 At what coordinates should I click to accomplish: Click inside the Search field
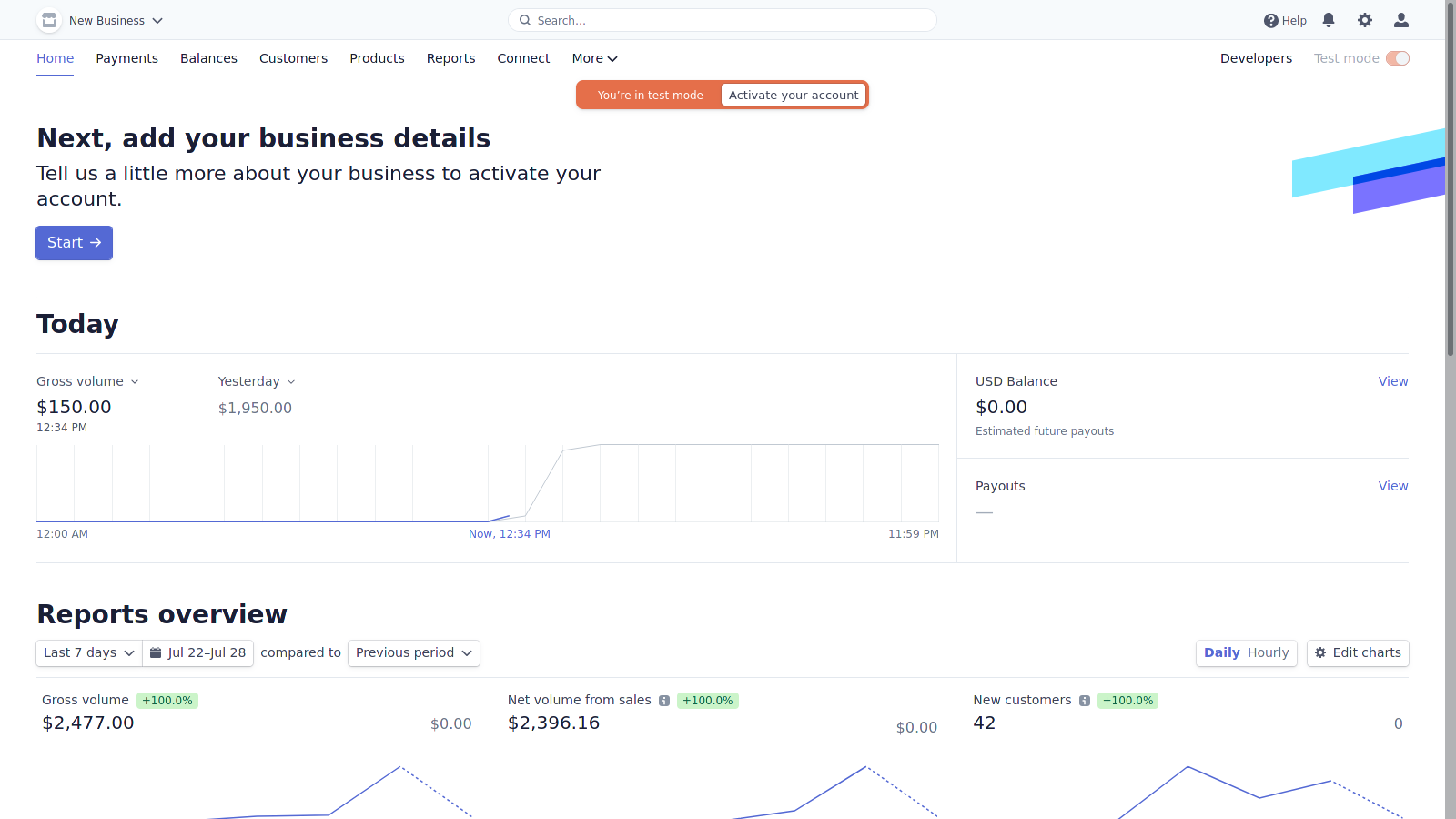(722, 19)
